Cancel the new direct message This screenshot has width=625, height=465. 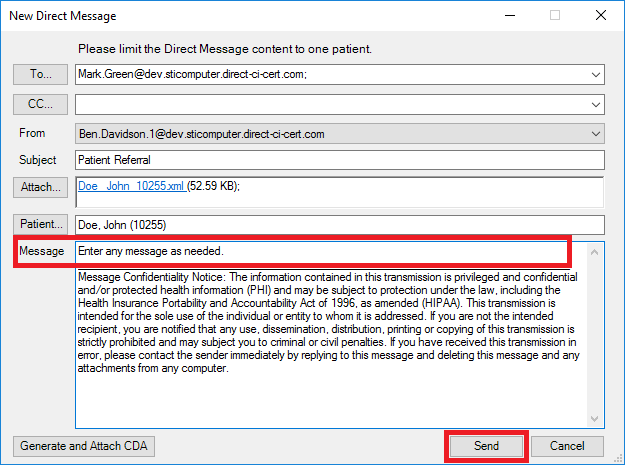[567, 446]
